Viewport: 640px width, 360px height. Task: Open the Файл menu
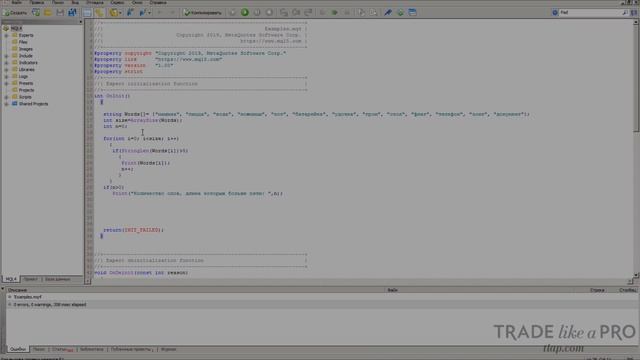(16, 2)
